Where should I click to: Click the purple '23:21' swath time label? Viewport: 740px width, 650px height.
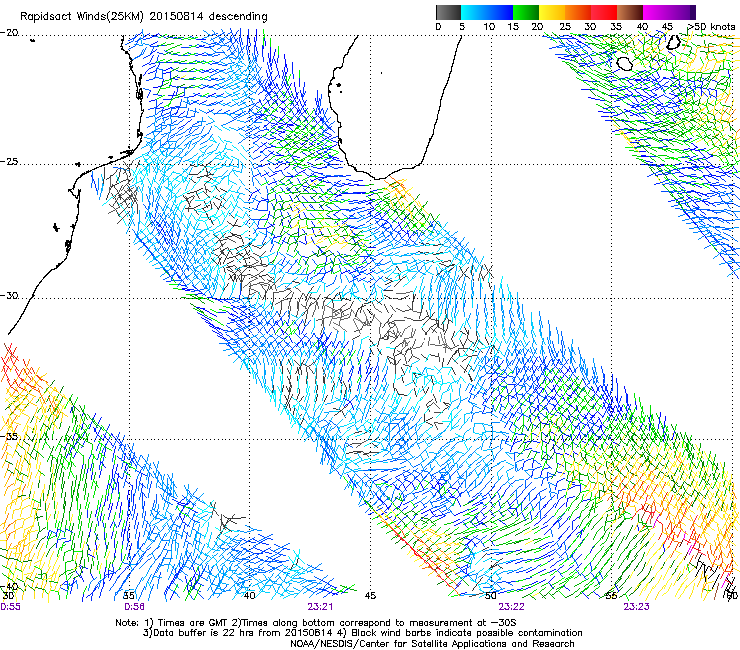pyautogui.click(x=320, y=607)
